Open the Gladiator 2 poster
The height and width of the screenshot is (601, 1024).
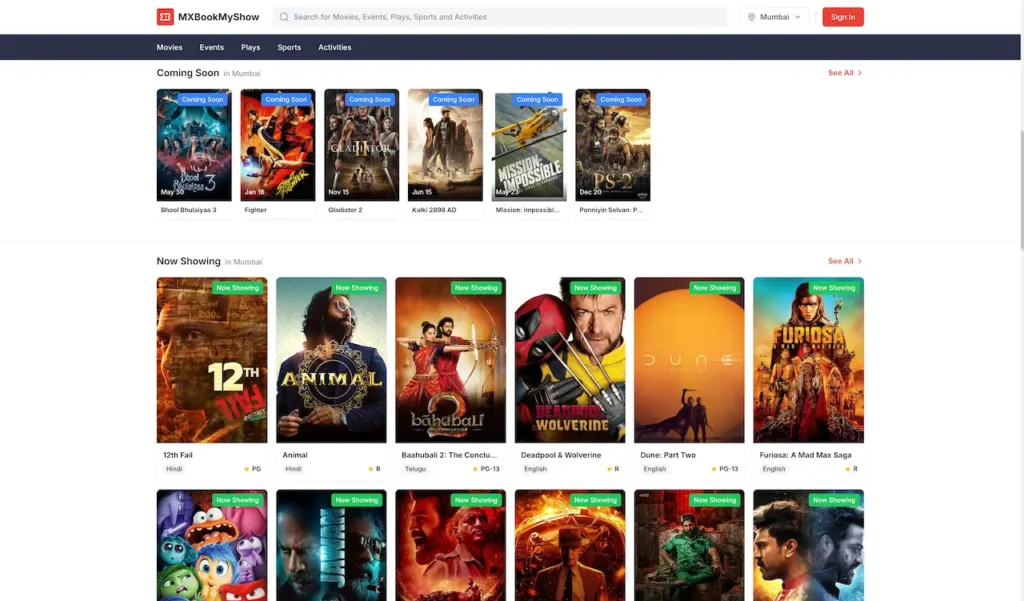361,145
